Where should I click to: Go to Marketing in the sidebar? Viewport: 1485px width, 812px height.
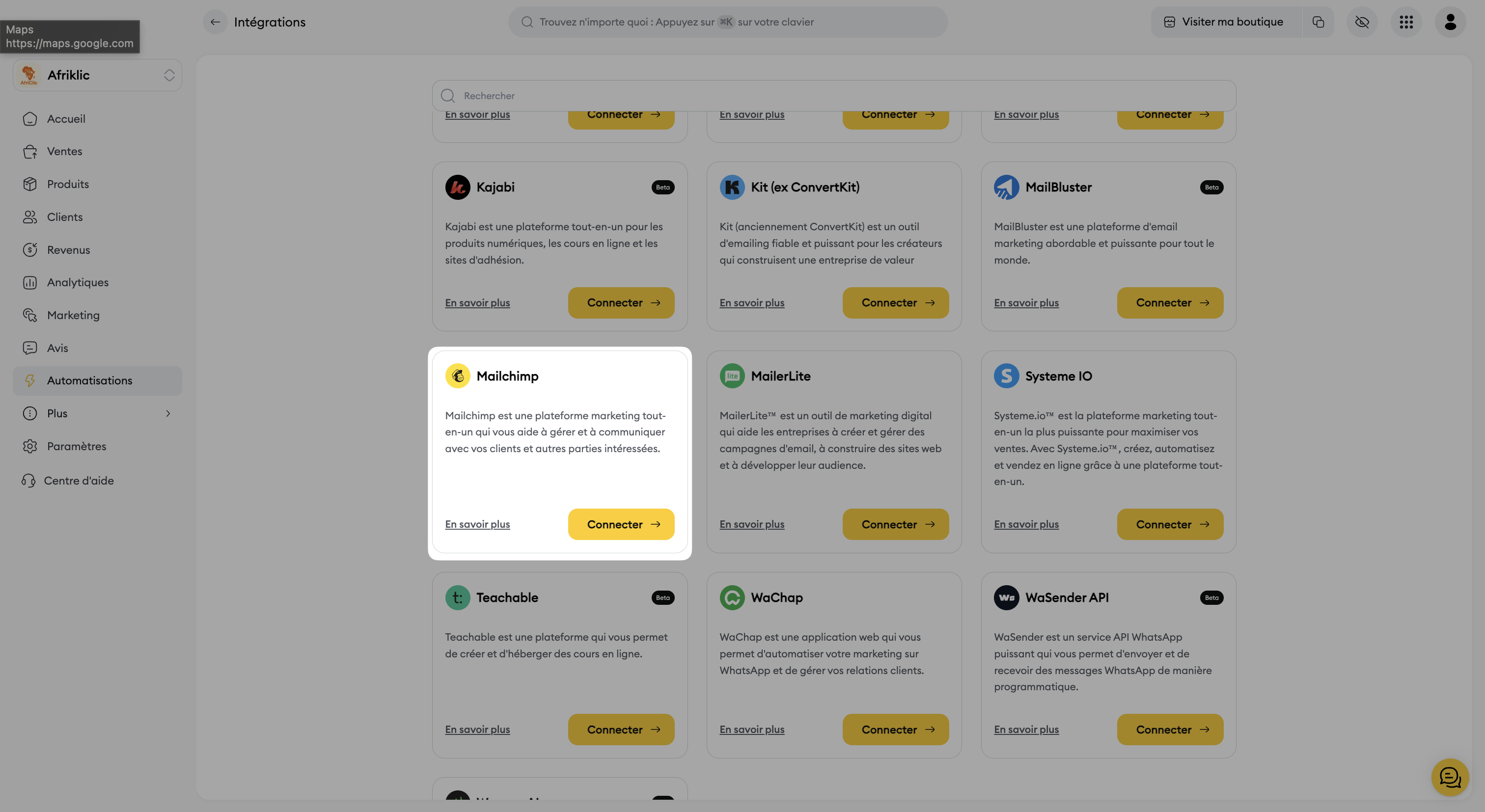click(73, 315)
